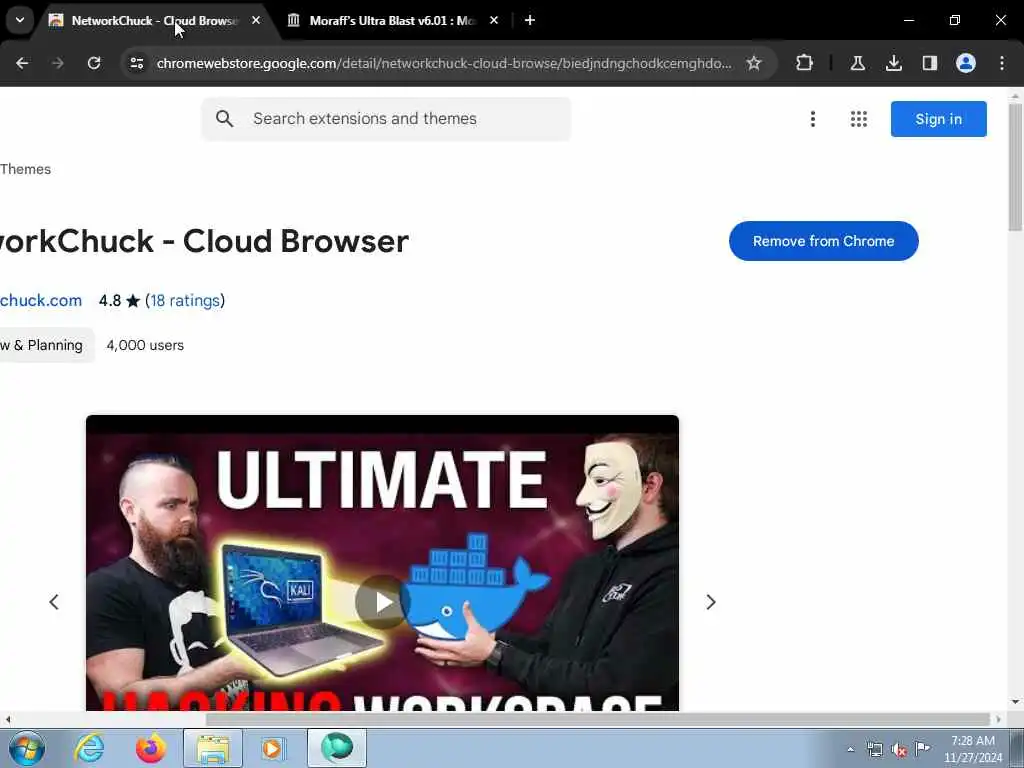The width and height of the screenshot is (1024, 768).
Task: Click the horizontal page scrollbar thumb
Action: tap(598, 719)
